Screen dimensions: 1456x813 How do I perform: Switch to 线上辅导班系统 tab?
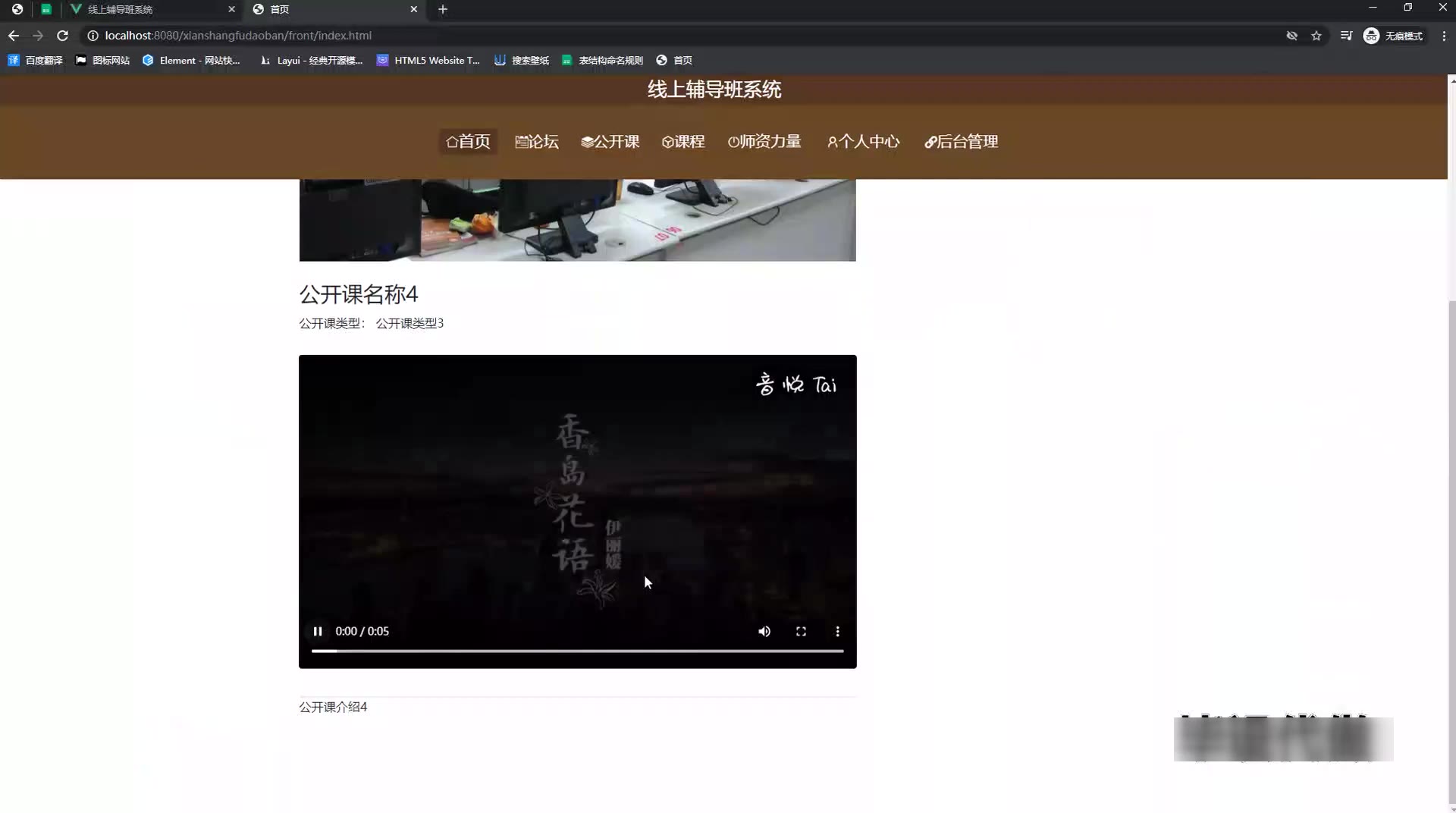tap(152, 9)
